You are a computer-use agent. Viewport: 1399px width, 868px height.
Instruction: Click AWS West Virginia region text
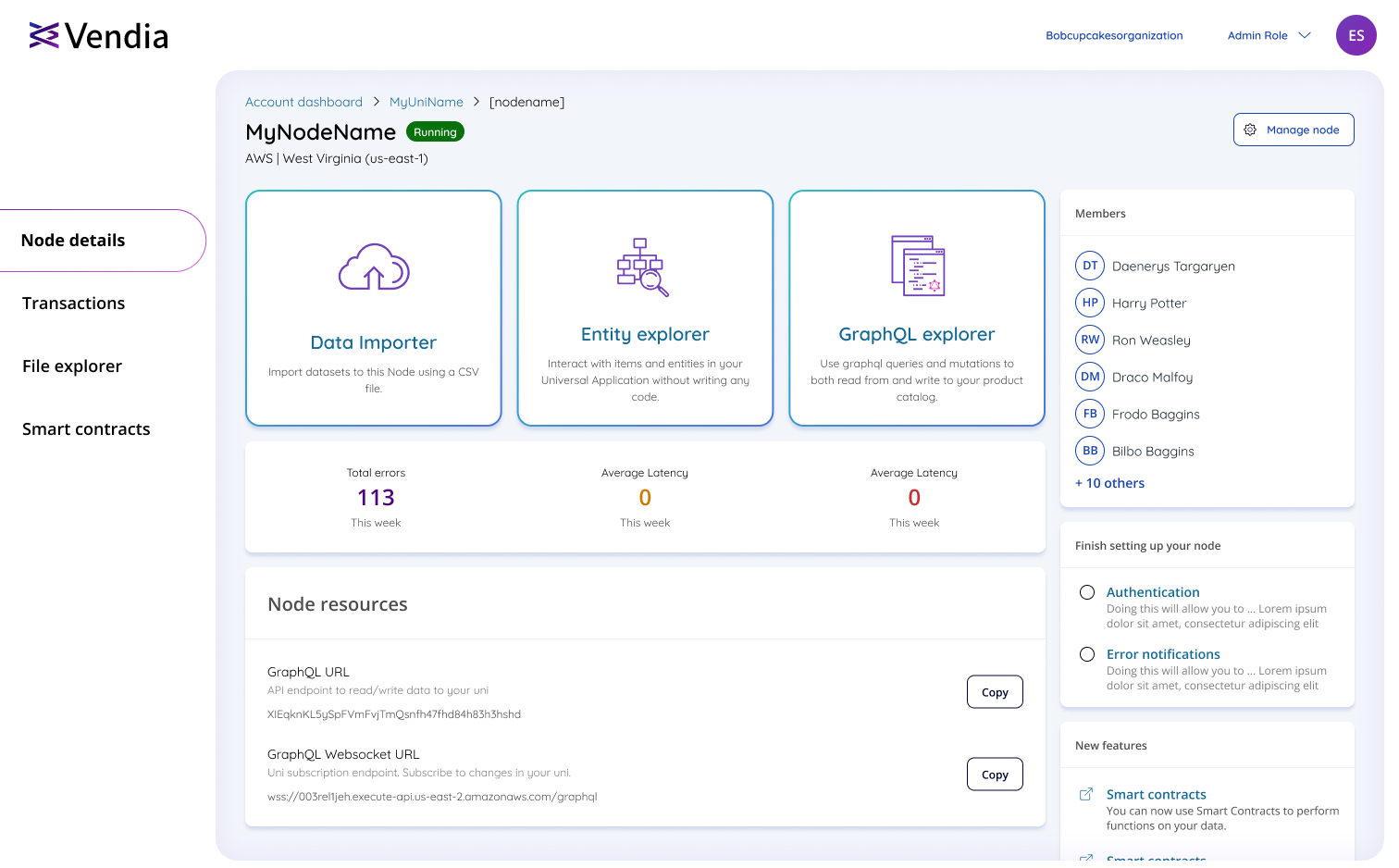coord(337,158)
